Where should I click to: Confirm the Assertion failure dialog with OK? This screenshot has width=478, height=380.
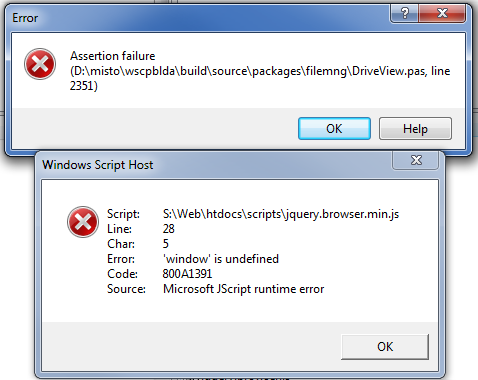coord(334,129)
